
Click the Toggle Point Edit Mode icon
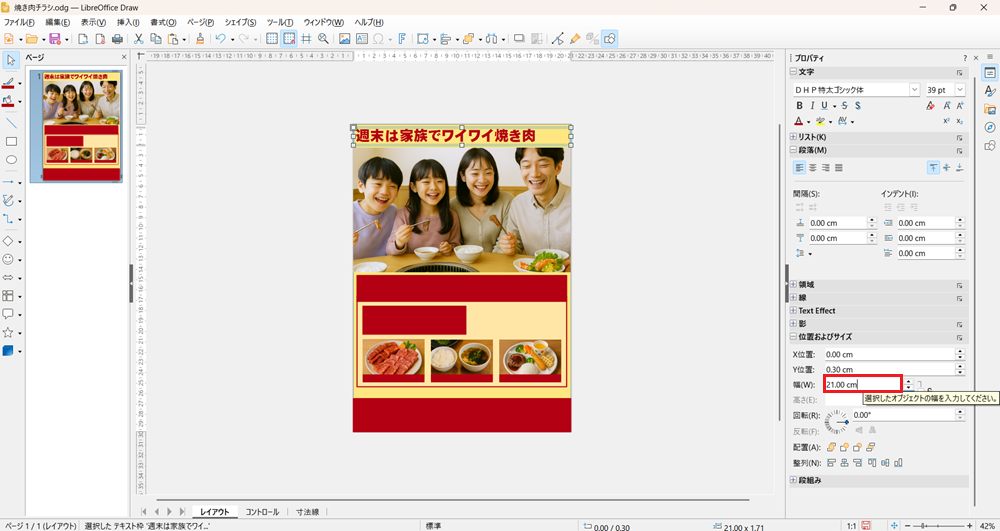click(558, 39)
